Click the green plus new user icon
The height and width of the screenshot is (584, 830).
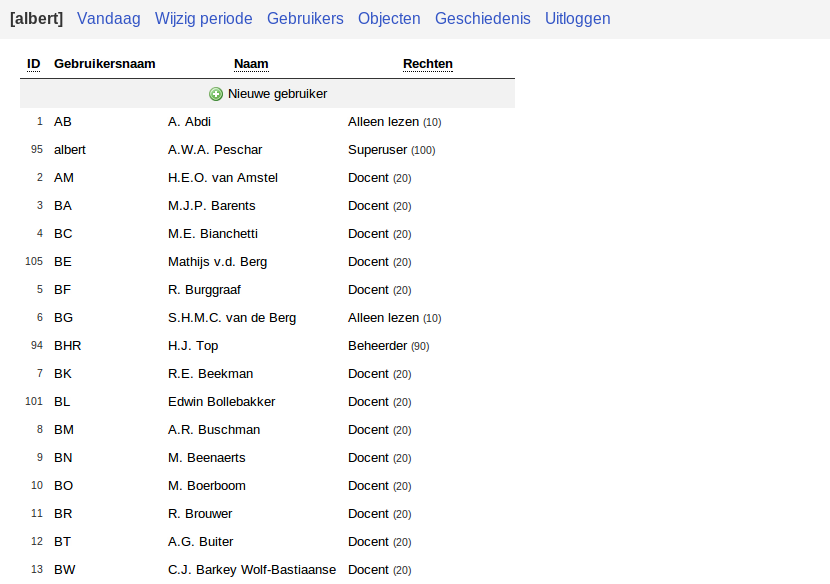[x=216, y=94]
